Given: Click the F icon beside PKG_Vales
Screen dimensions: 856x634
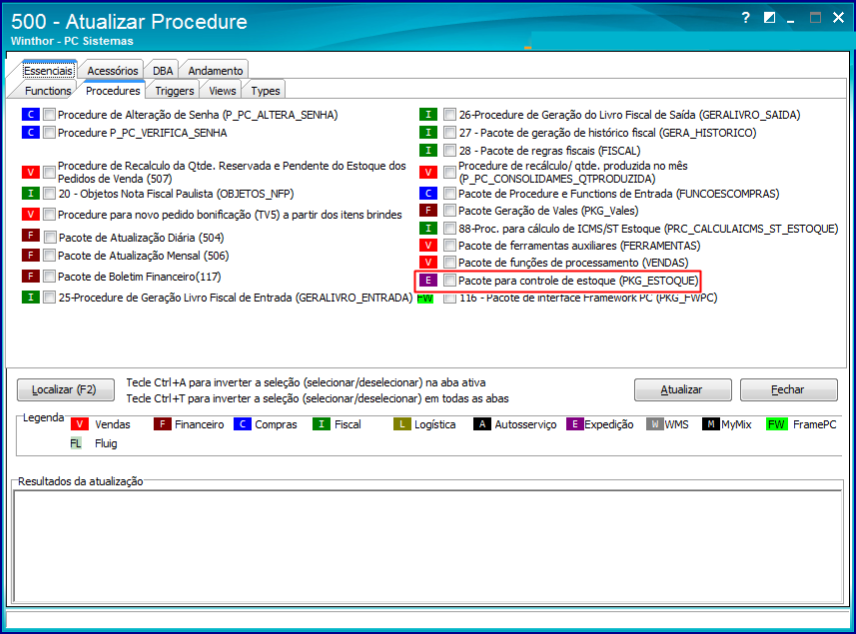Looking at the screenshot, I should tap(428, 210).
